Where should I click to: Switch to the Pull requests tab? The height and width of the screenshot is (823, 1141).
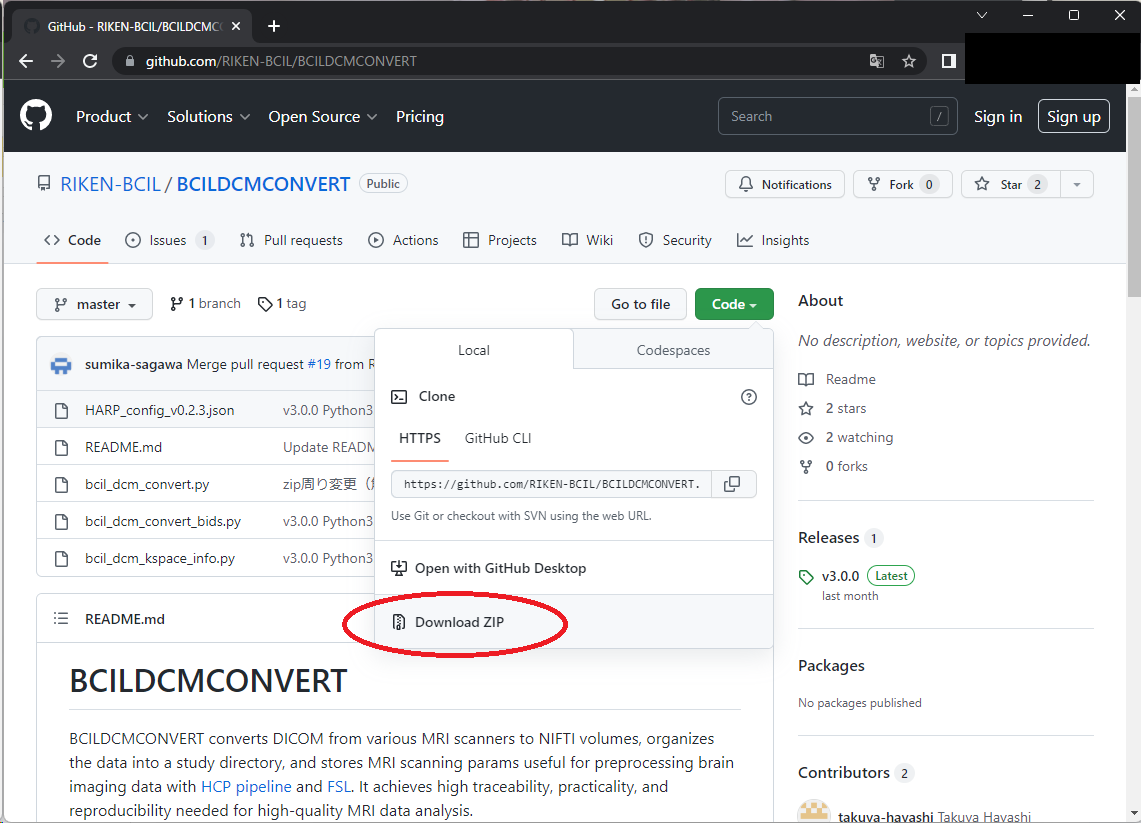291,240
